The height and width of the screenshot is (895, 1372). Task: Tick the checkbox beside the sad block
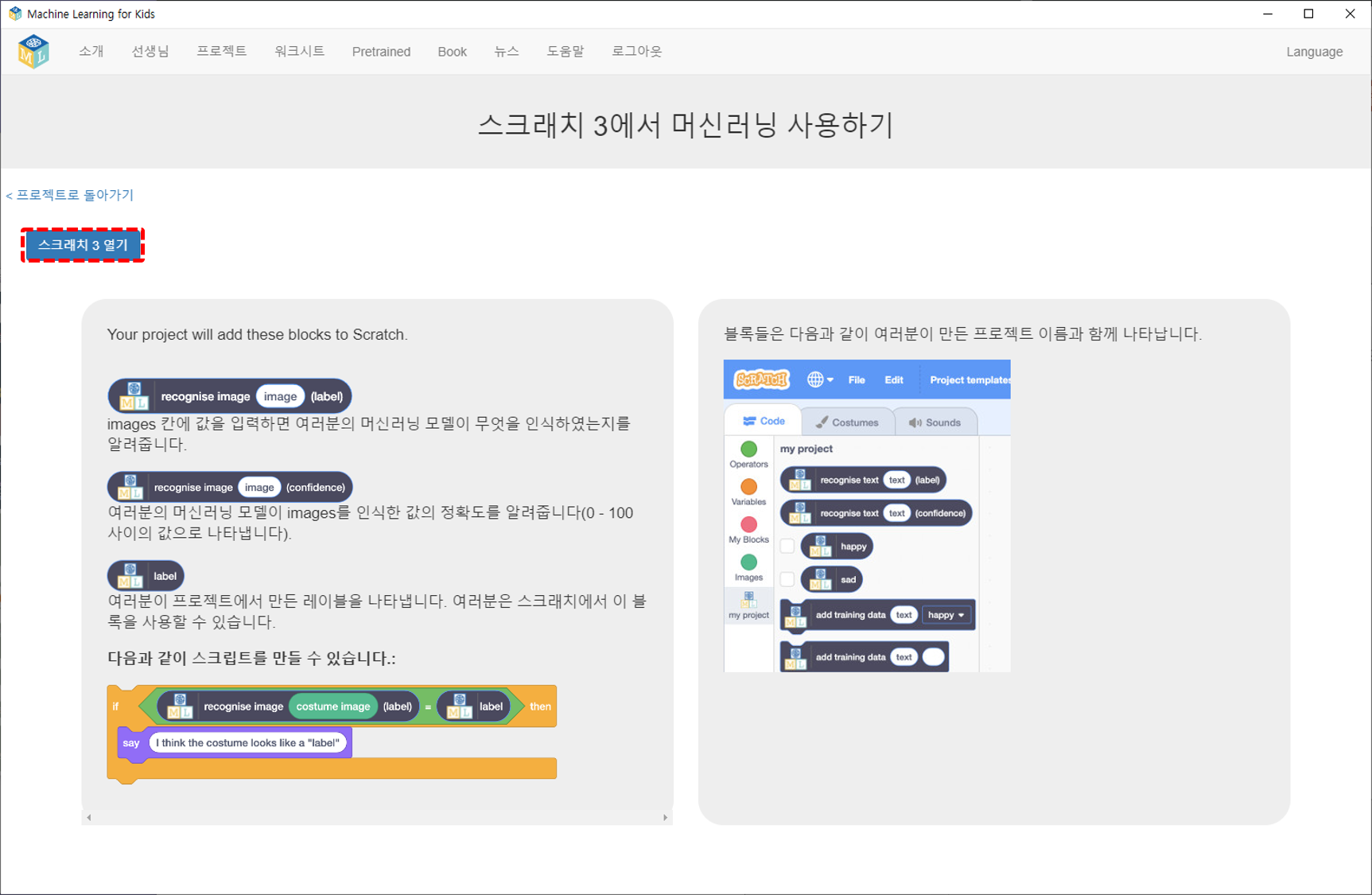pyautogui.click(x=787, y=579)
